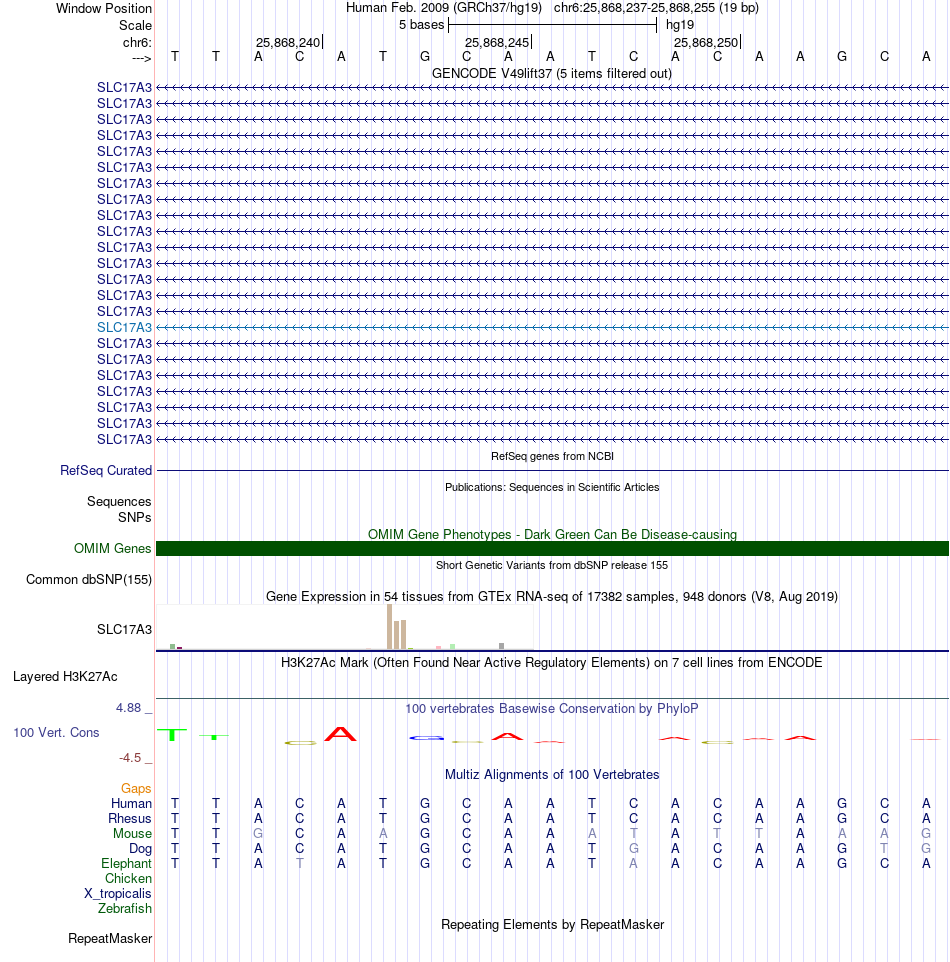Open the GTEx Gene Expression track title
Viewport: 950px width, 962px height.
[x=552, y=596]
